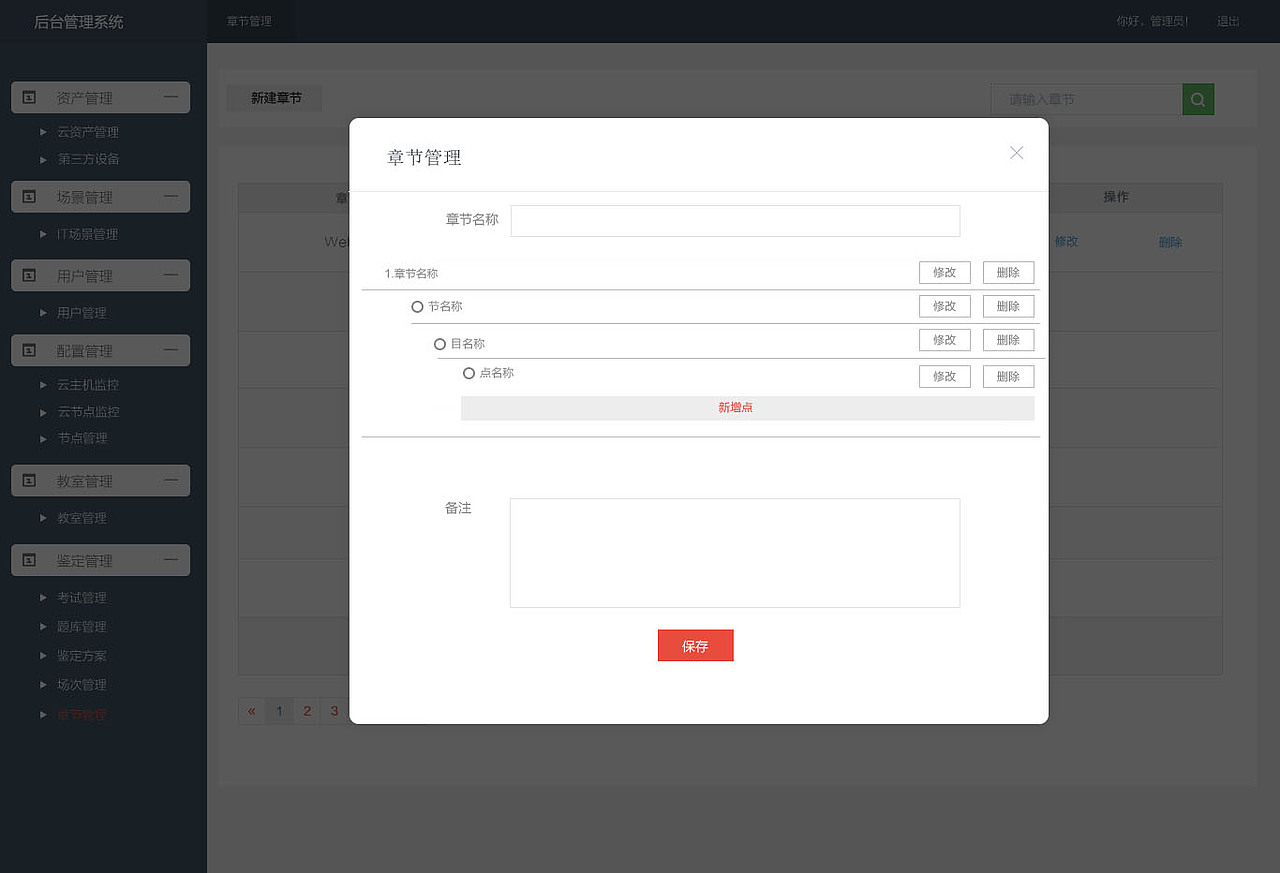Click the 后台管理系统 title
1280x873 pixels.
tap(79, 21)
